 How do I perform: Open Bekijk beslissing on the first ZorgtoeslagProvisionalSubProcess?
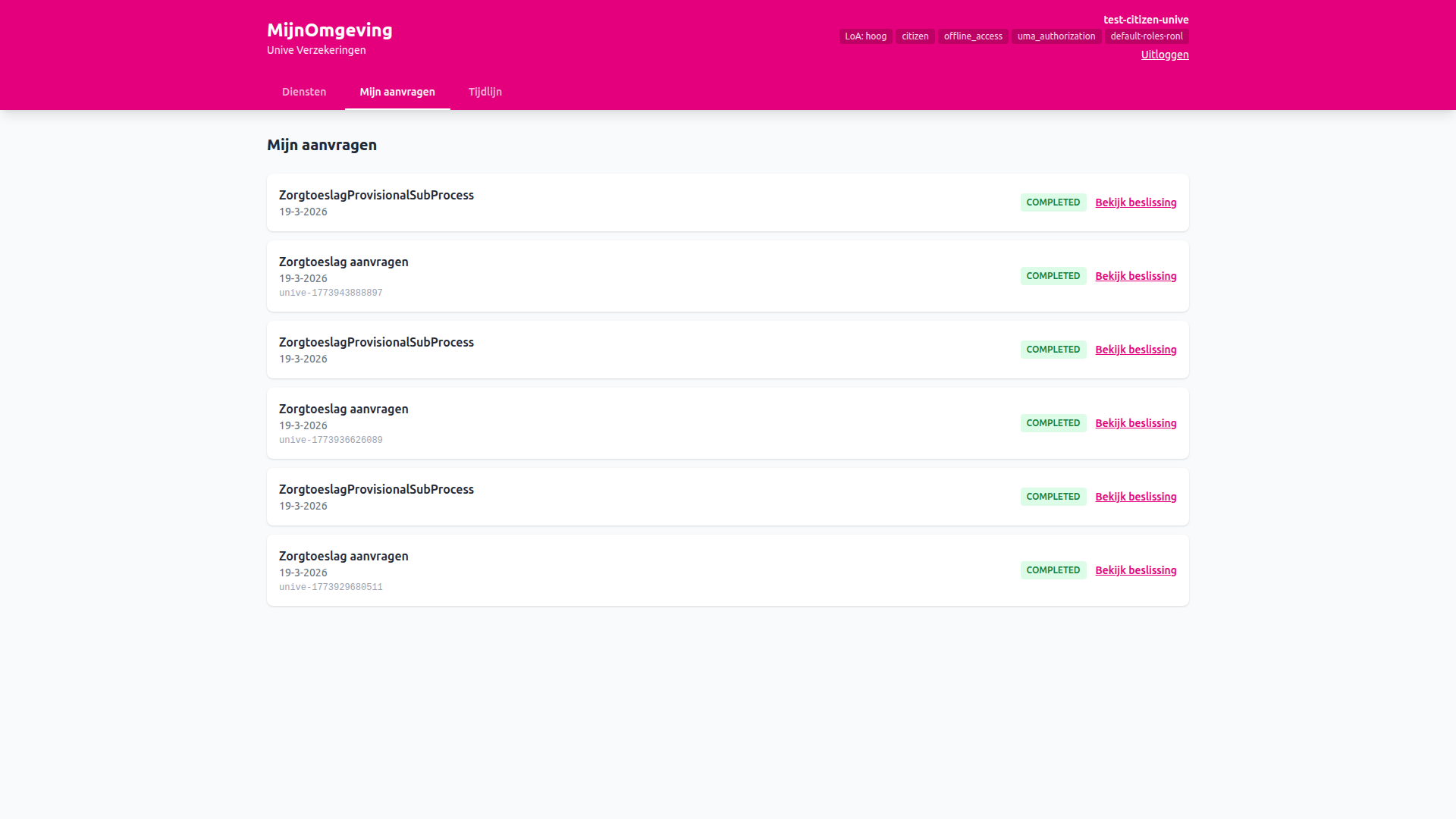tap(1135, 202)
